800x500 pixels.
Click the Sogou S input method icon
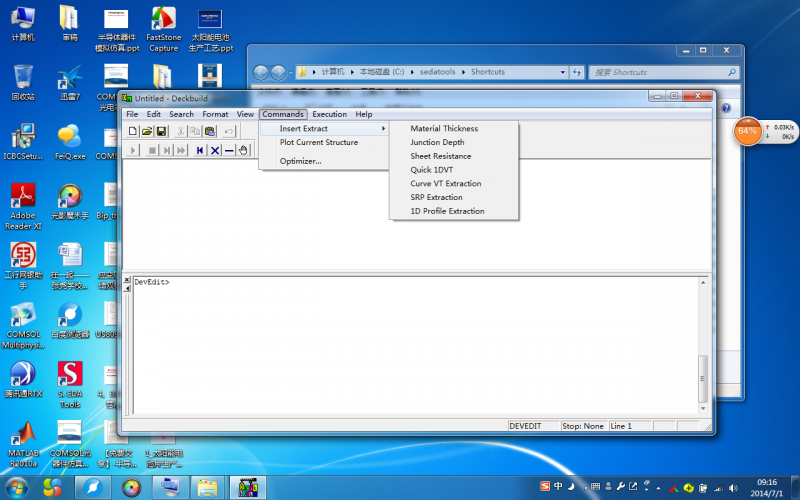pos(545,486)
